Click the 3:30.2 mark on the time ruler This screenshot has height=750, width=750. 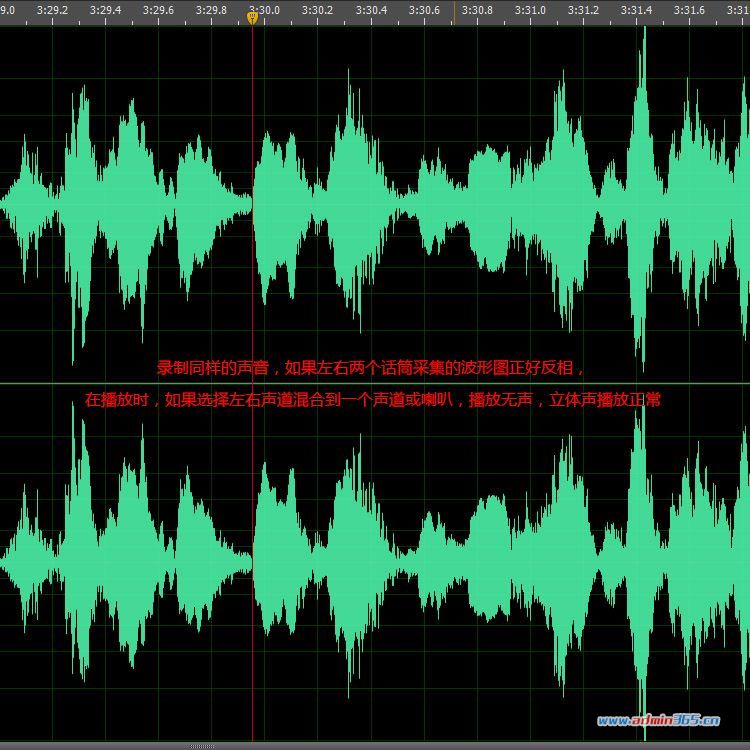click(x=318, y=10)
